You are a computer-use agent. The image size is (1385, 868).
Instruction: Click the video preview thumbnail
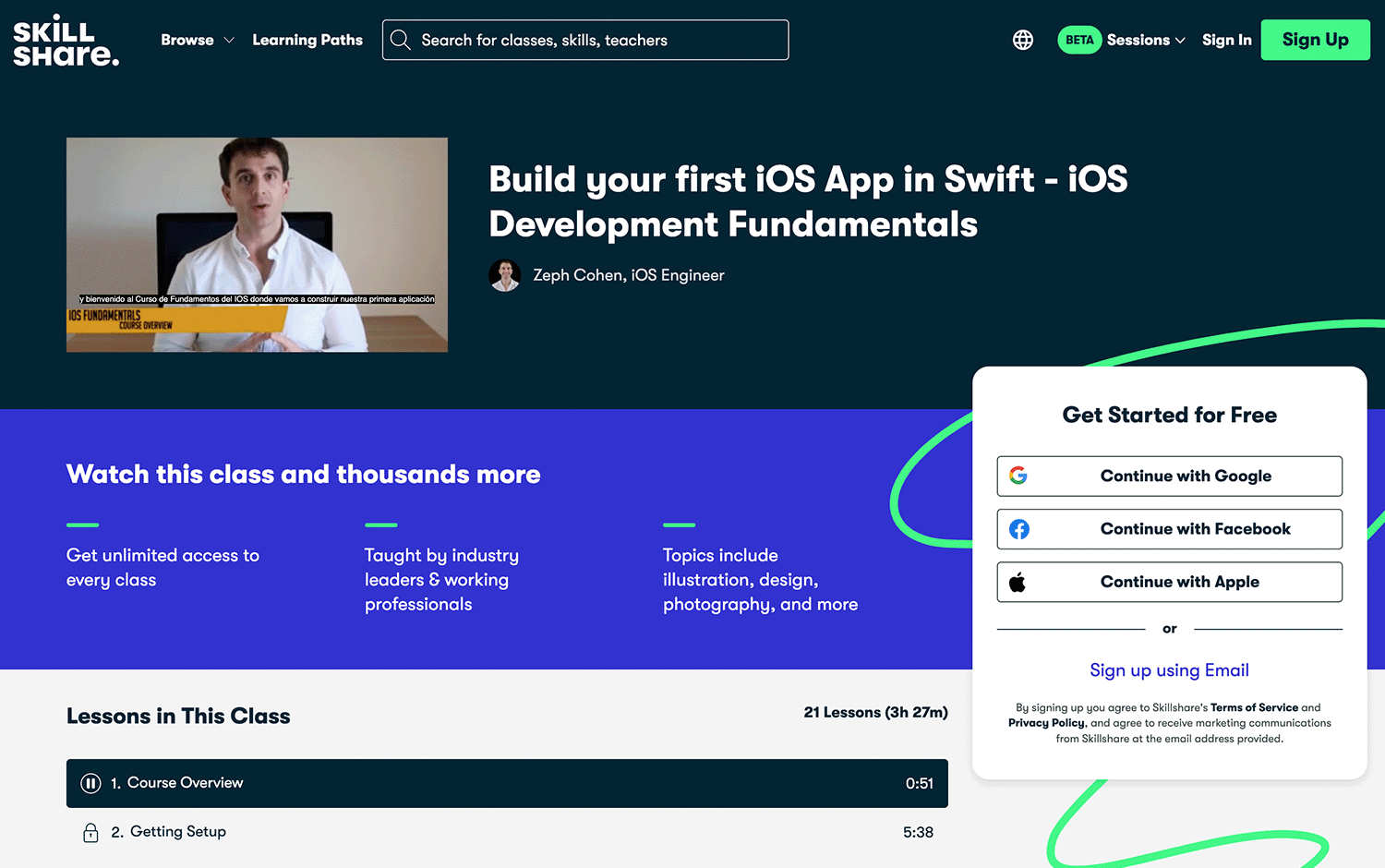pos(257,244)
